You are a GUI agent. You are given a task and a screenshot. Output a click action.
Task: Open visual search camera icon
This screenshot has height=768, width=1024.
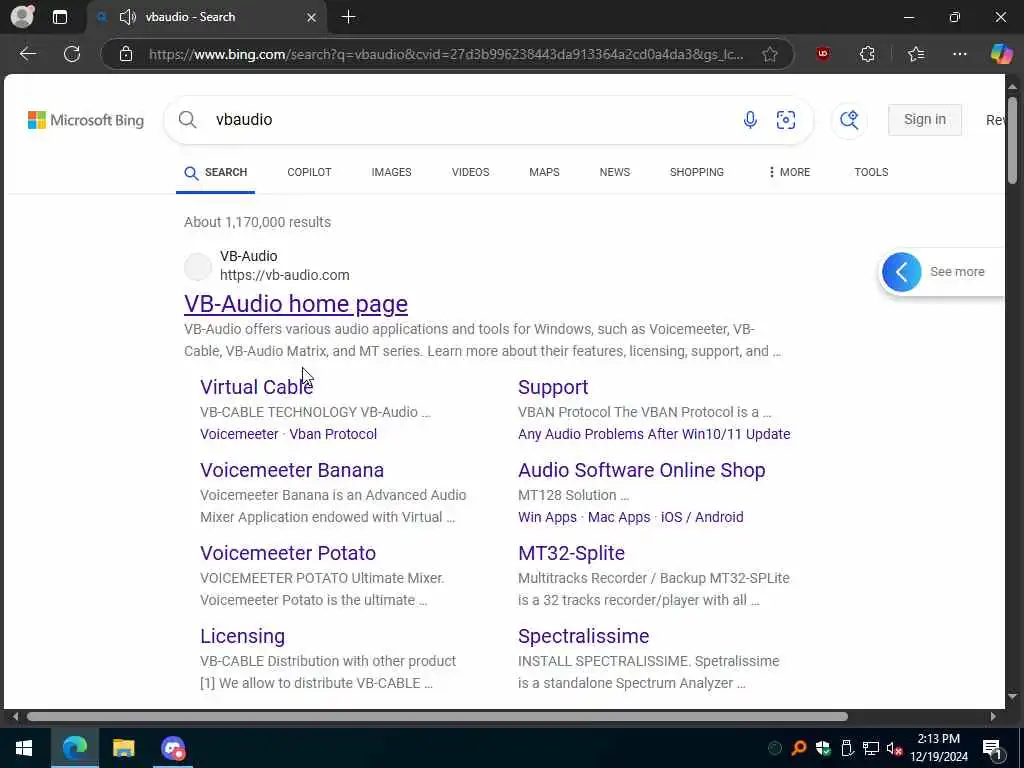click(x=786, y=120)
